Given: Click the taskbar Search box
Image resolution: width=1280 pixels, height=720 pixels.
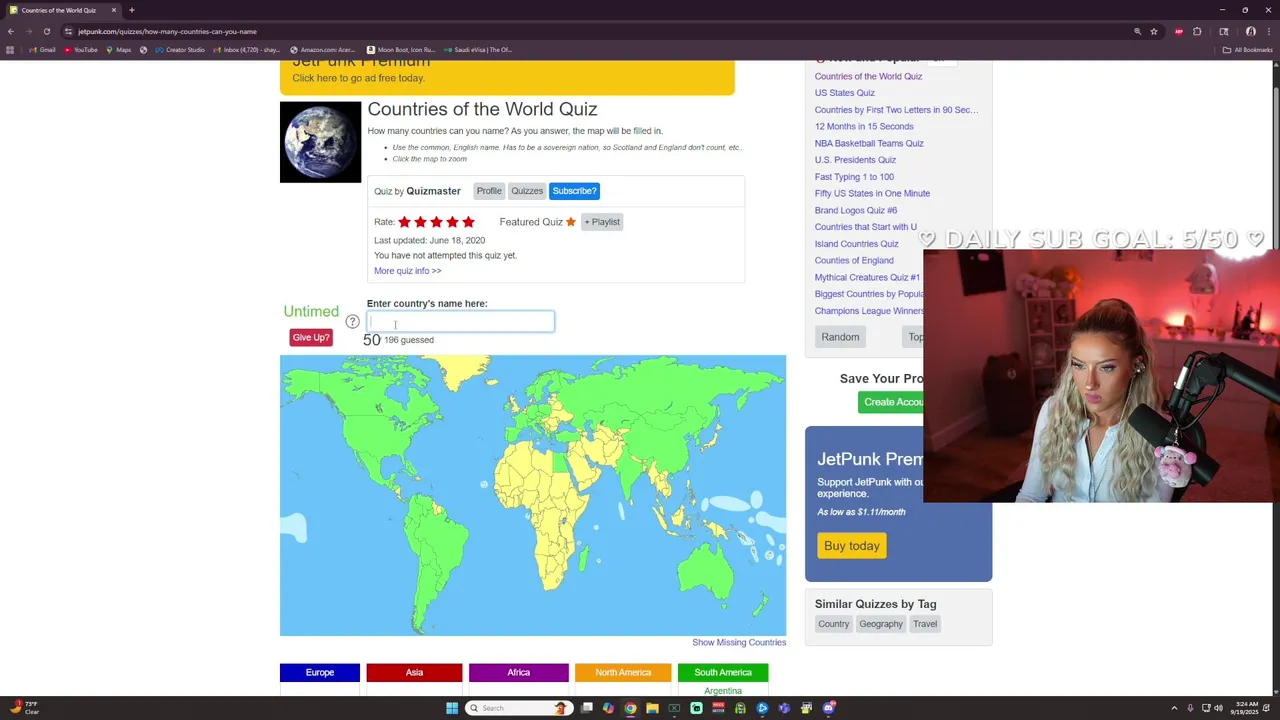Looking at the screenshot, I should 517,708.
